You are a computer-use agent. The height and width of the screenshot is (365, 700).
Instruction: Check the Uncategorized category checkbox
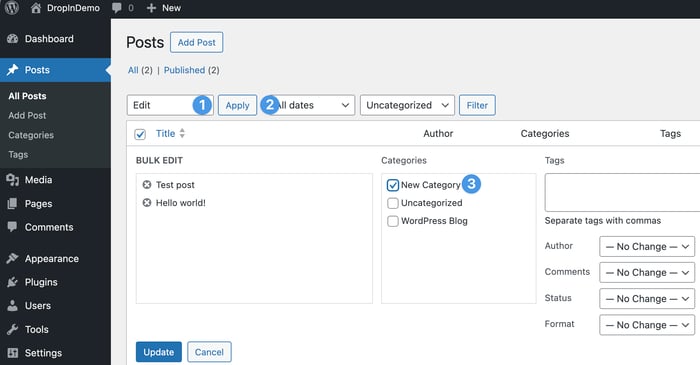393,203
